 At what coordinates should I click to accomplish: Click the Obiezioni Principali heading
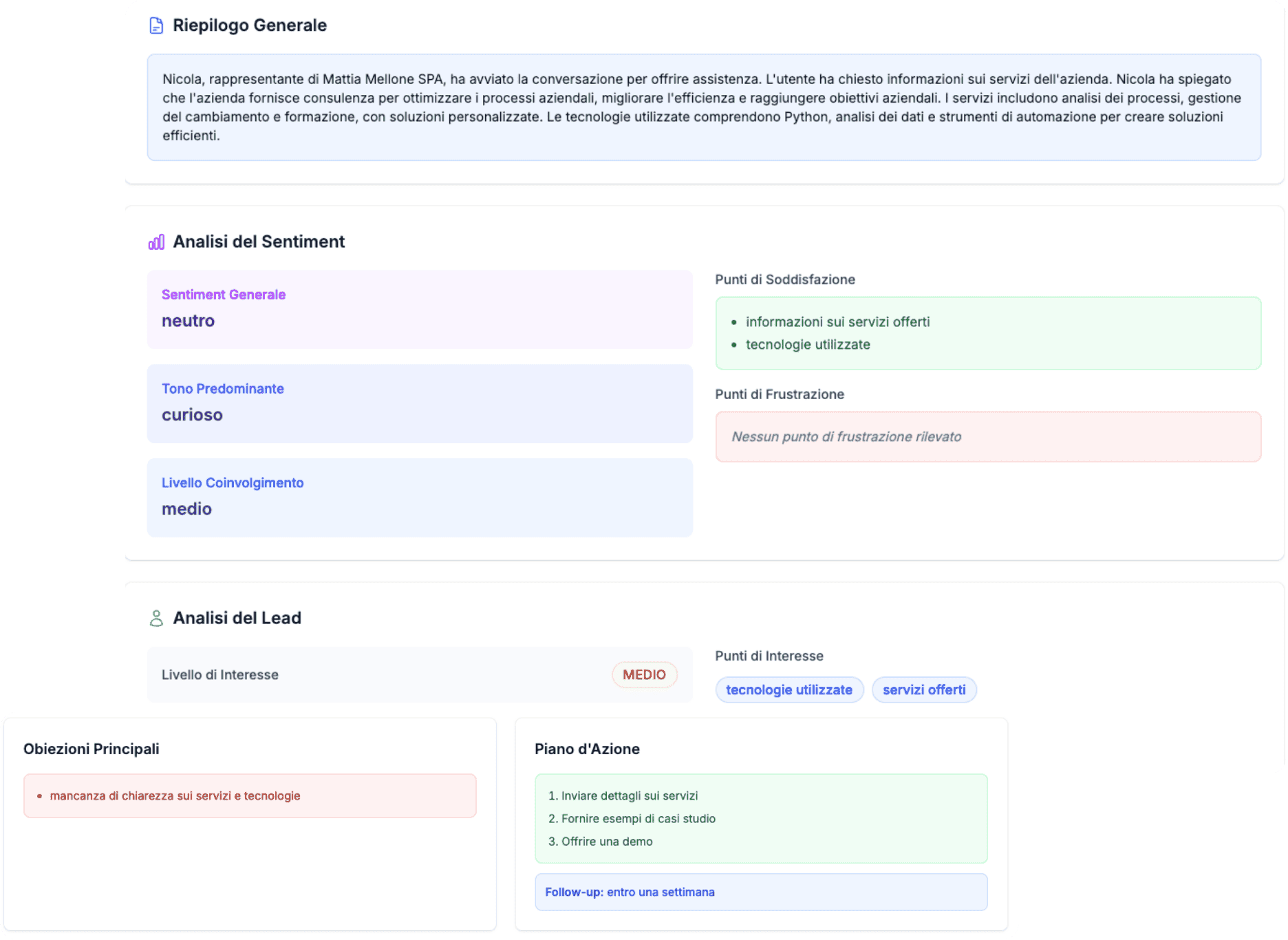tap(91, 749)
